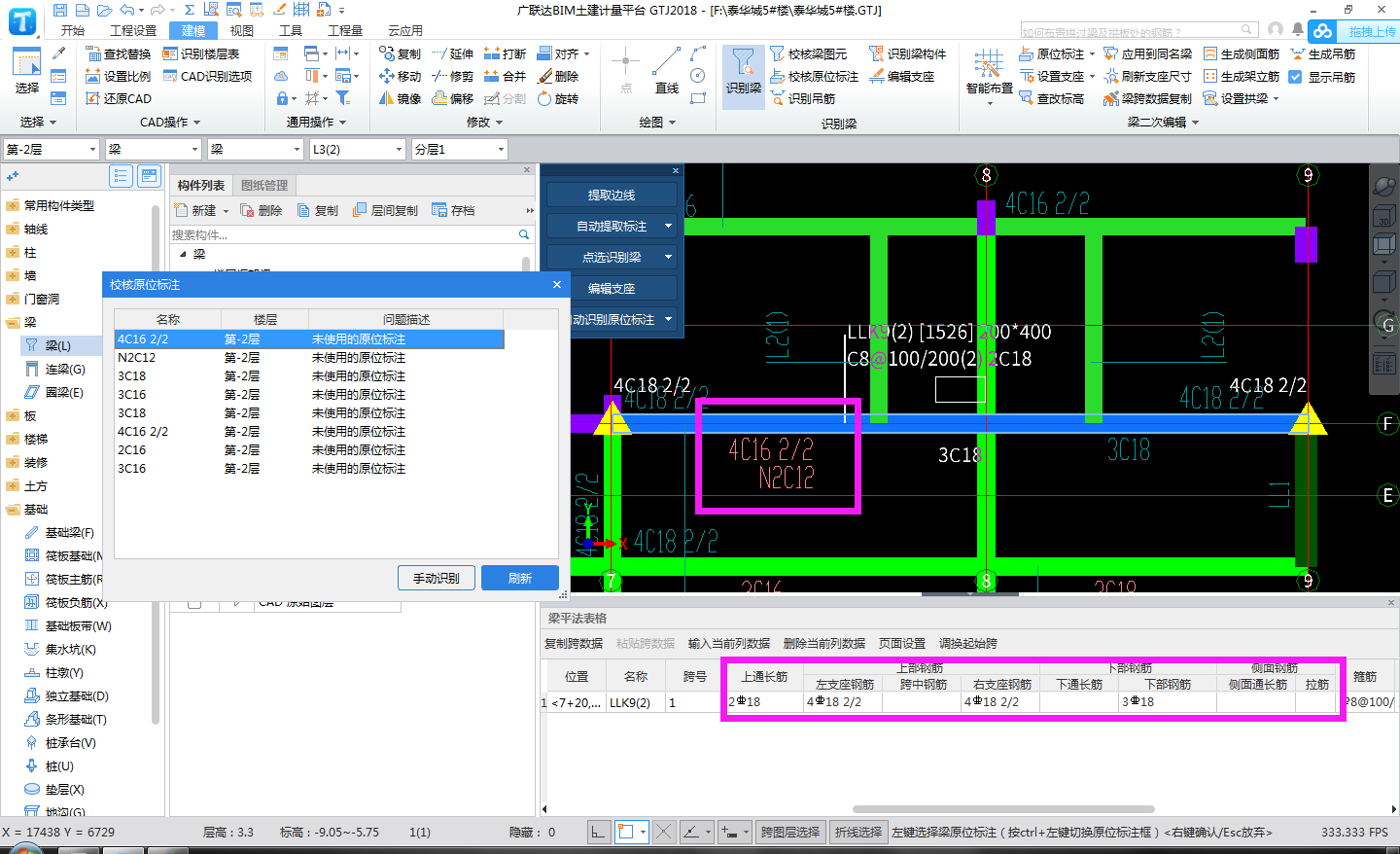Click 查改标高 tool
Image resolution: width=1400 pixels, height=854 pixels.
(1051, 98)
